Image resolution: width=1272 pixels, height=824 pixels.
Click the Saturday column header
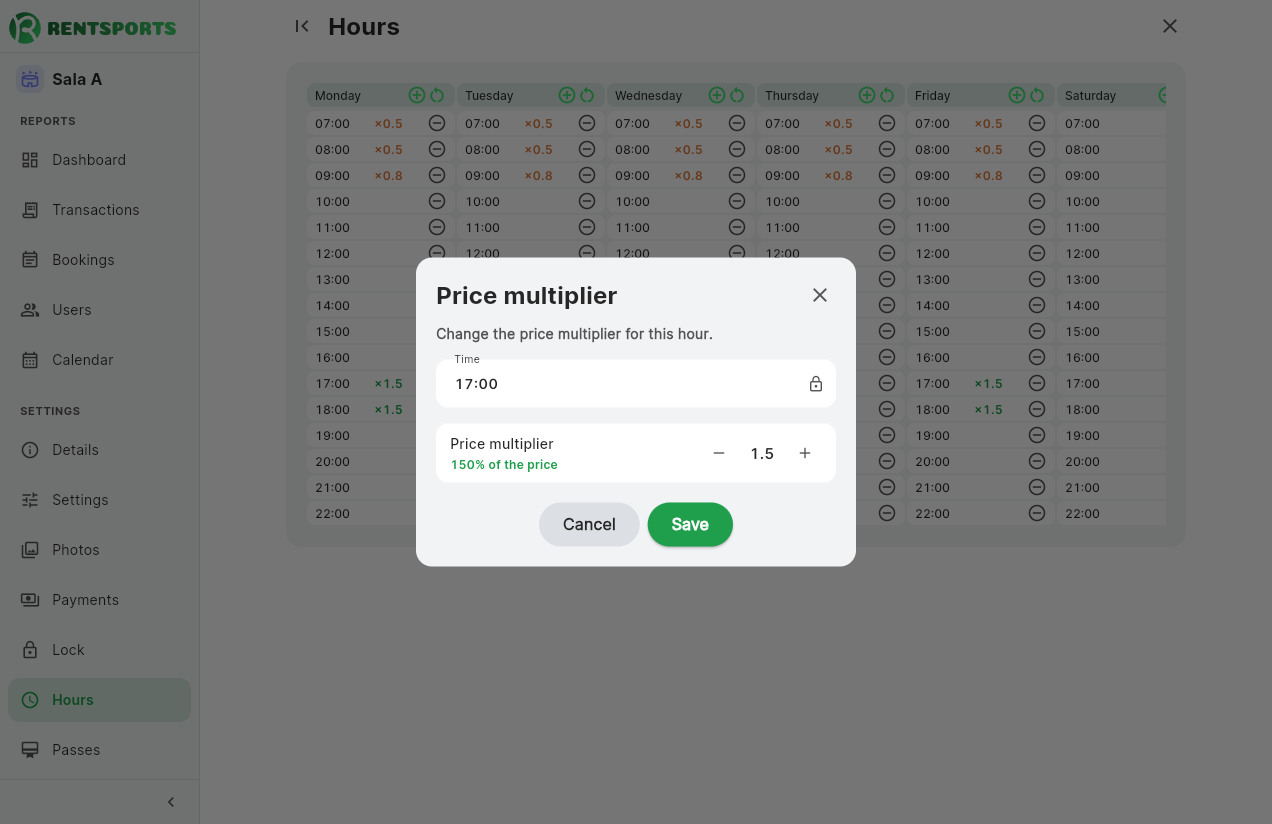(1111, 95)
